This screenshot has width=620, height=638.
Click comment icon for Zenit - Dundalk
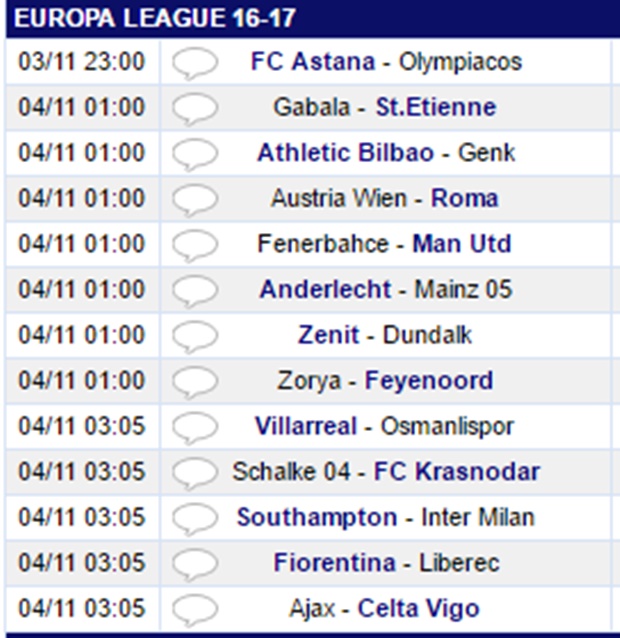click(x=195, y=336)
